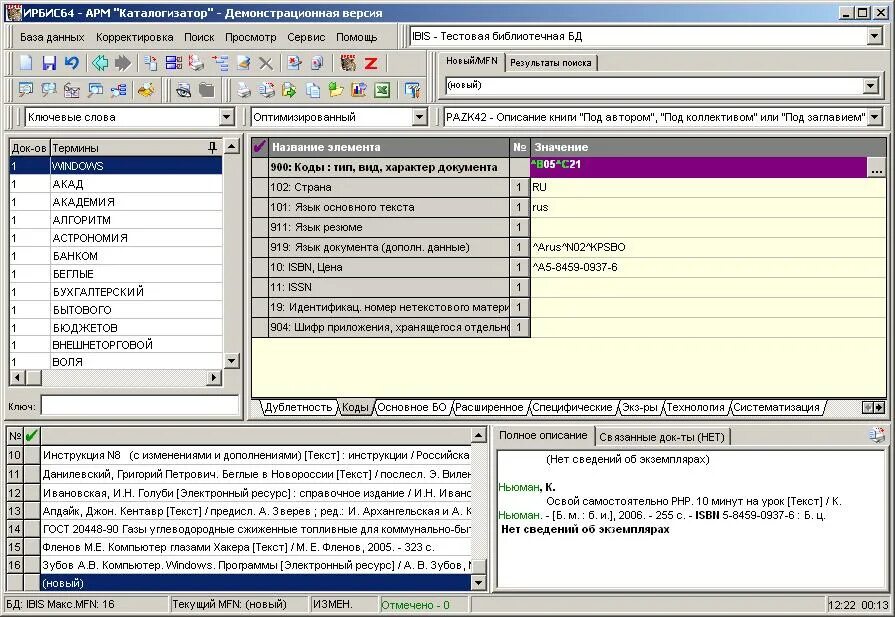Open the База данных menu
895x617 pixels.
coord(52,37)
